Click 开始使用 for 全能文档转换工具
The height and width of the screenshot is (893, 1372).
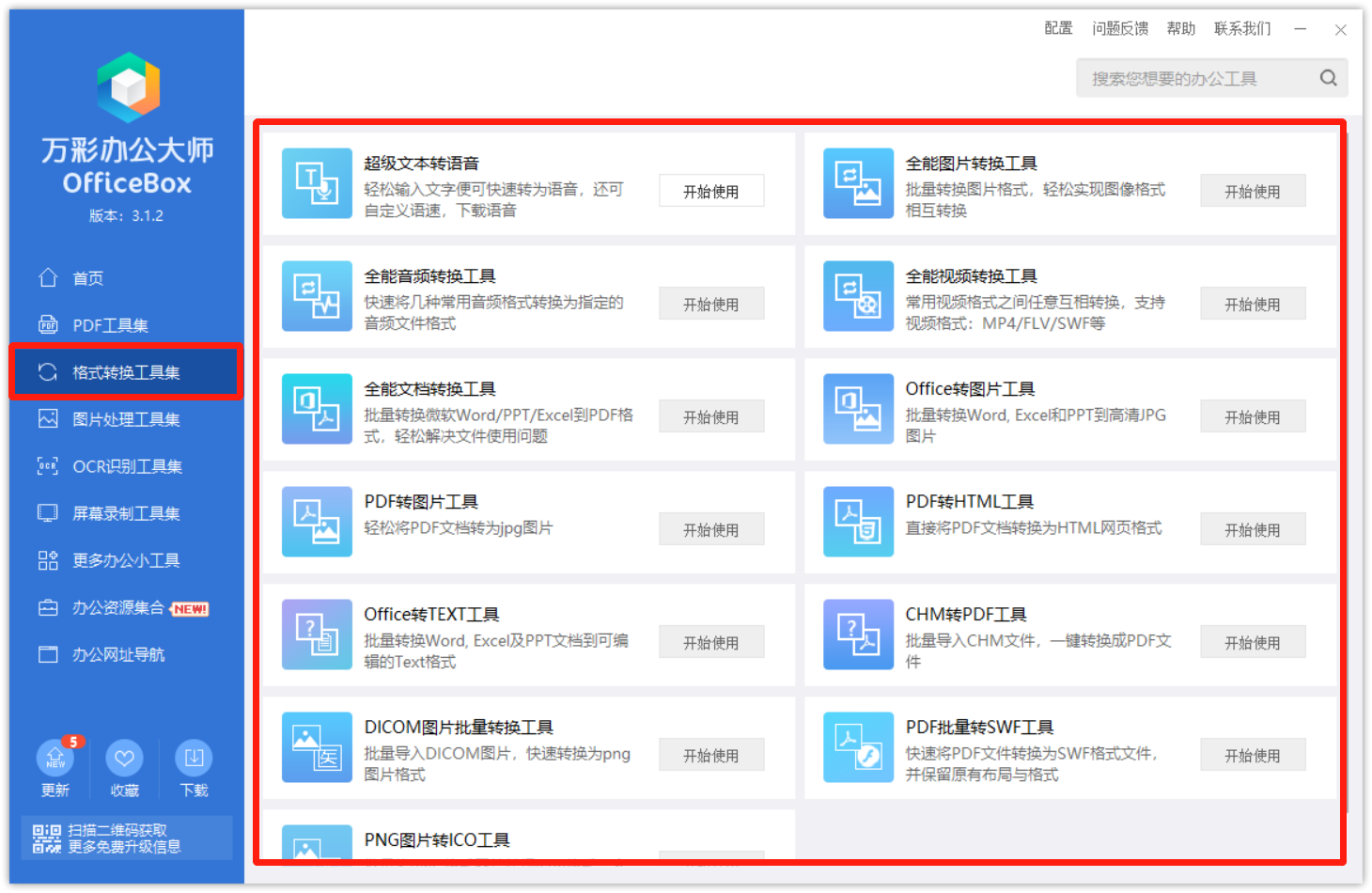(711, 416)
